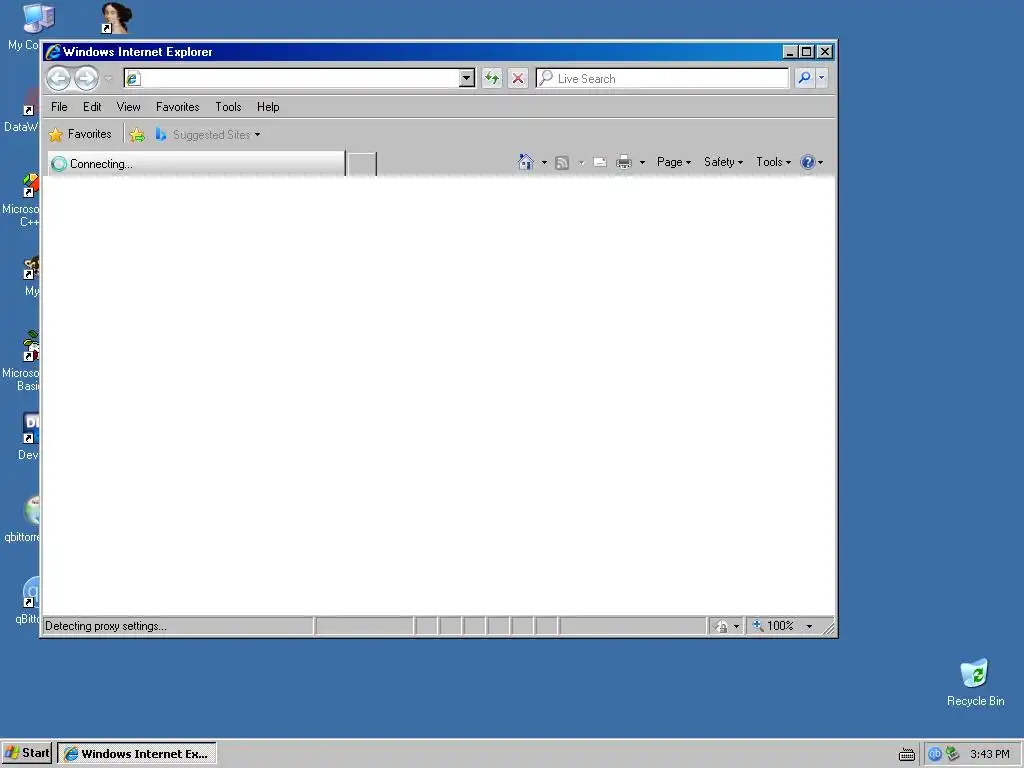
Task: Click the 3:43 PM clock
Action: point(990,754)
